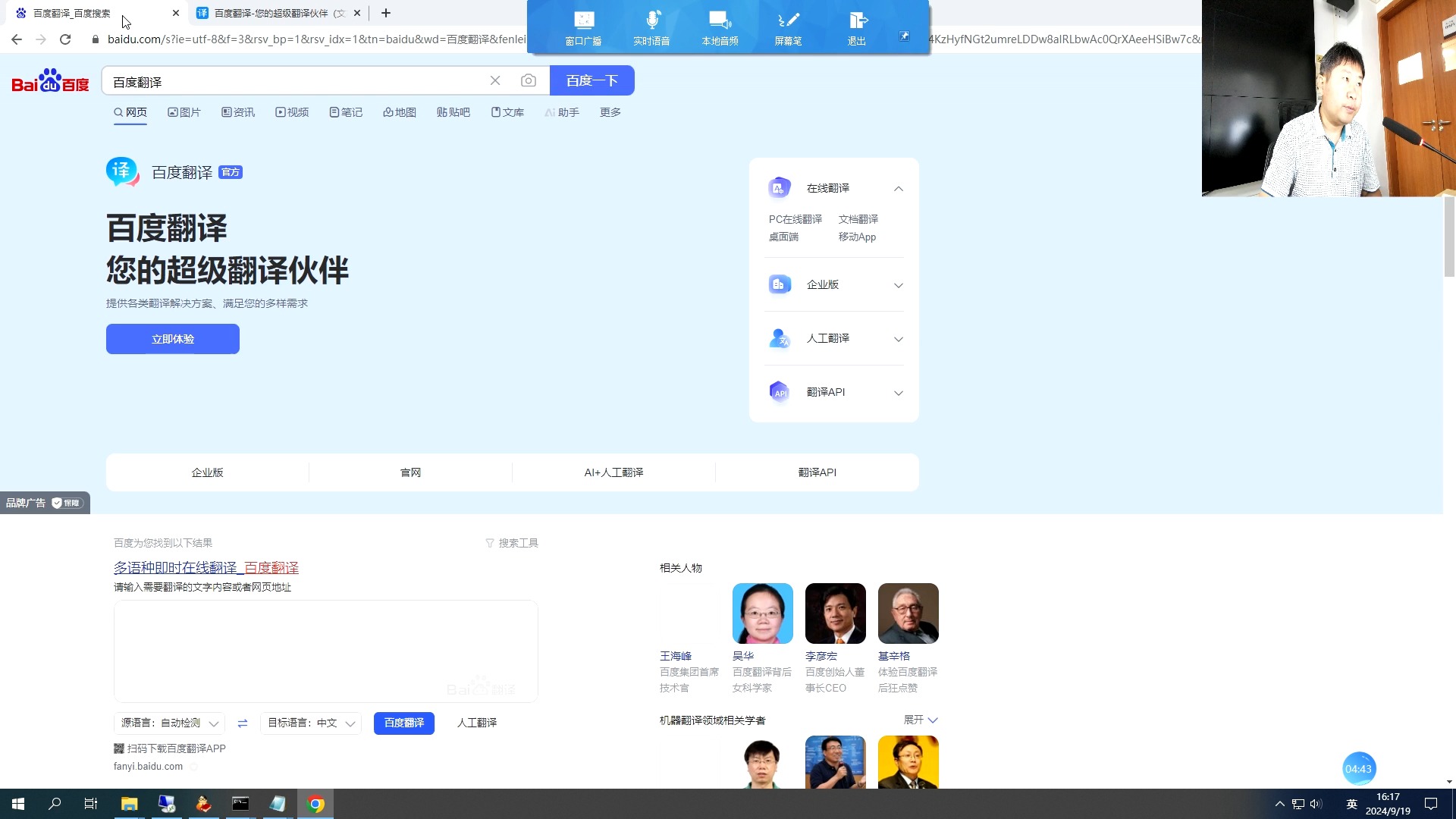The image size is (1456, 819).
Task: Click the volume icon in system tray
Action: point(1316,804)
